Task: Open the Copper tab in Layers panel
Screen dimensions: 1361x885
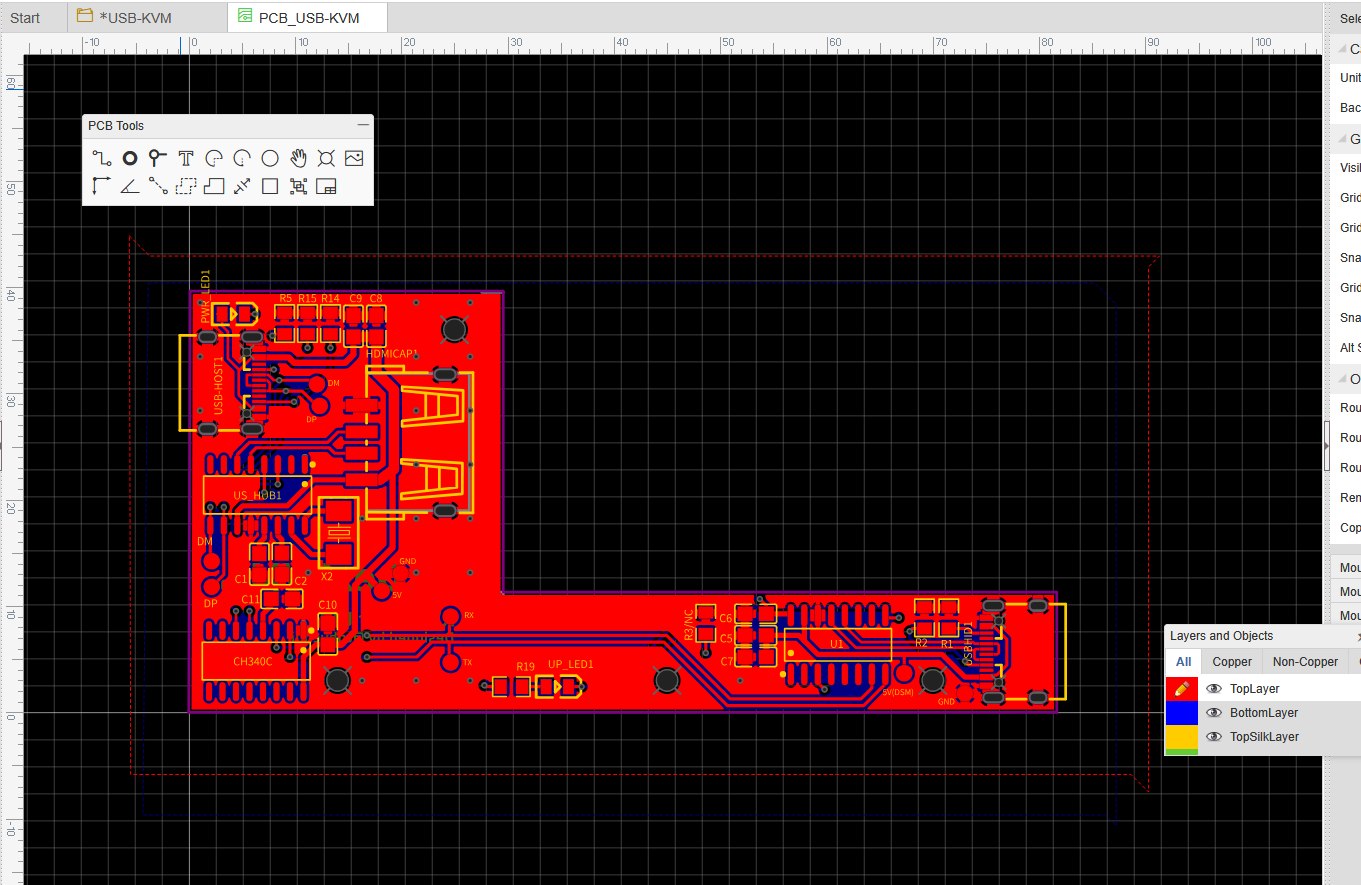Action: 1232,662
